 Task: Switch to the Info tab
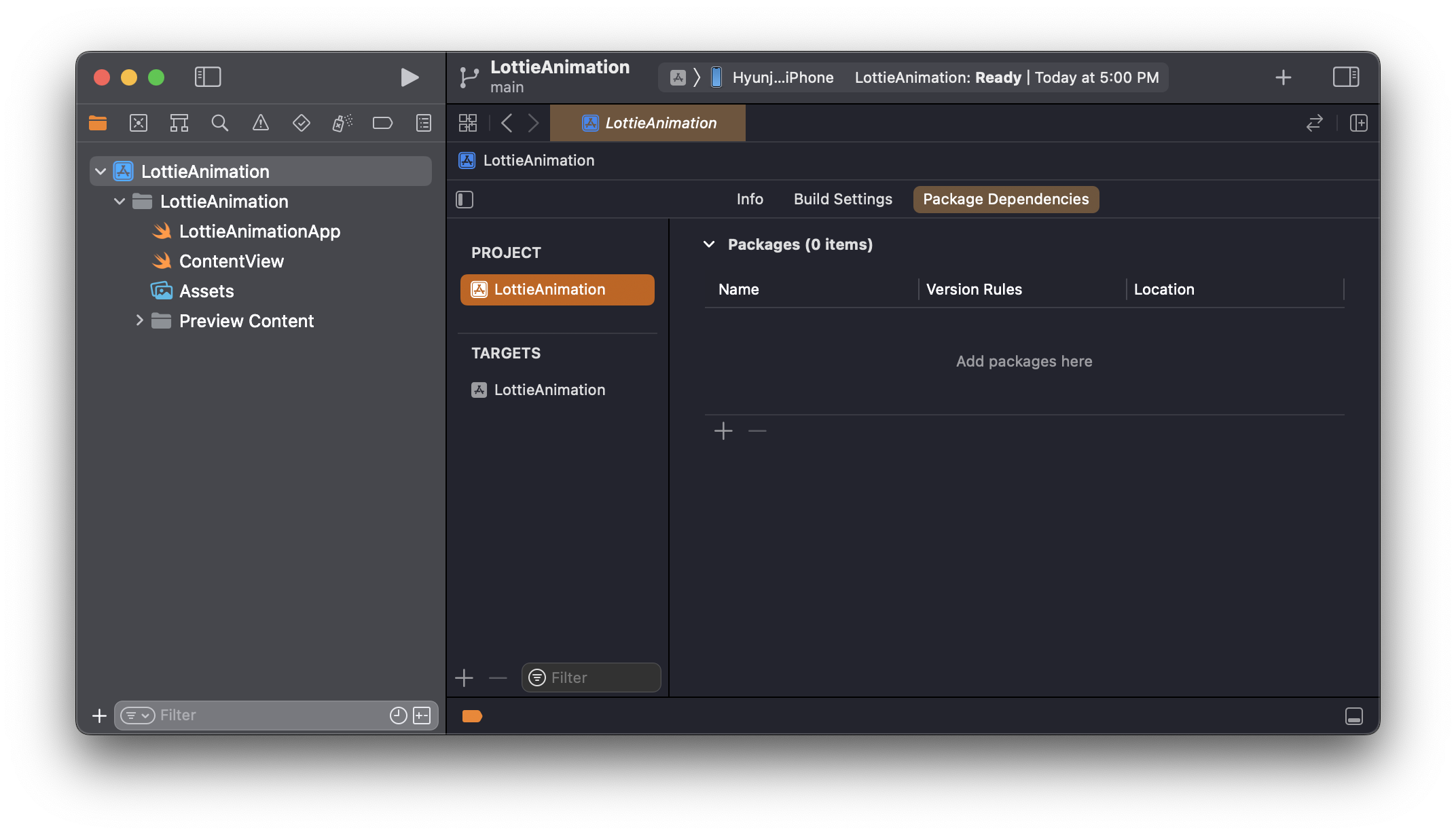coord(750,200)
